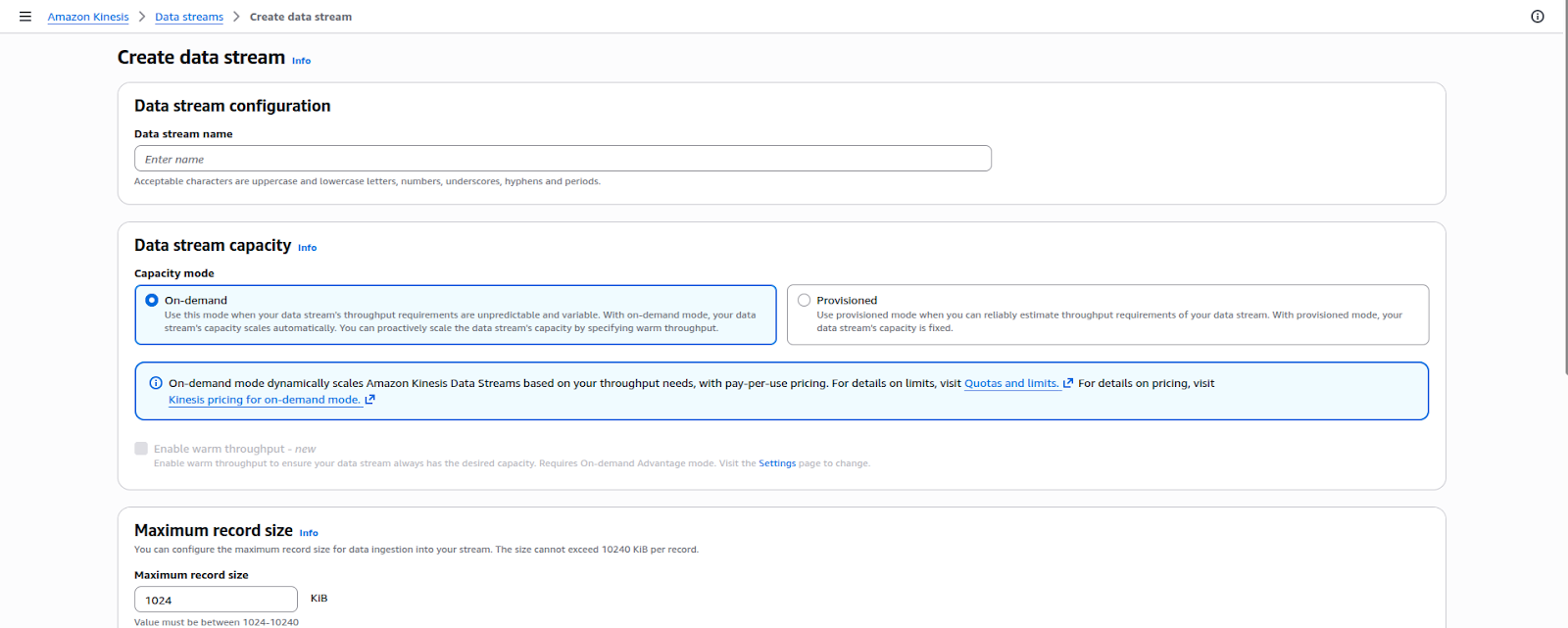Navigate to Data streams breadcrumb
Screen dimensions: 1568x628
tap(189, 17)
